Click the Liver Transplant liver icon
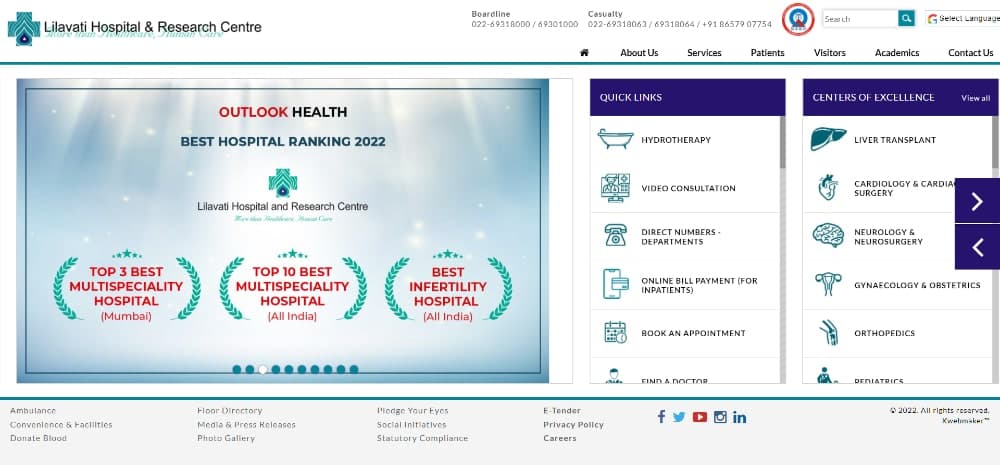The height and width of the screenshot is (465, 1000). click(828, 139)
